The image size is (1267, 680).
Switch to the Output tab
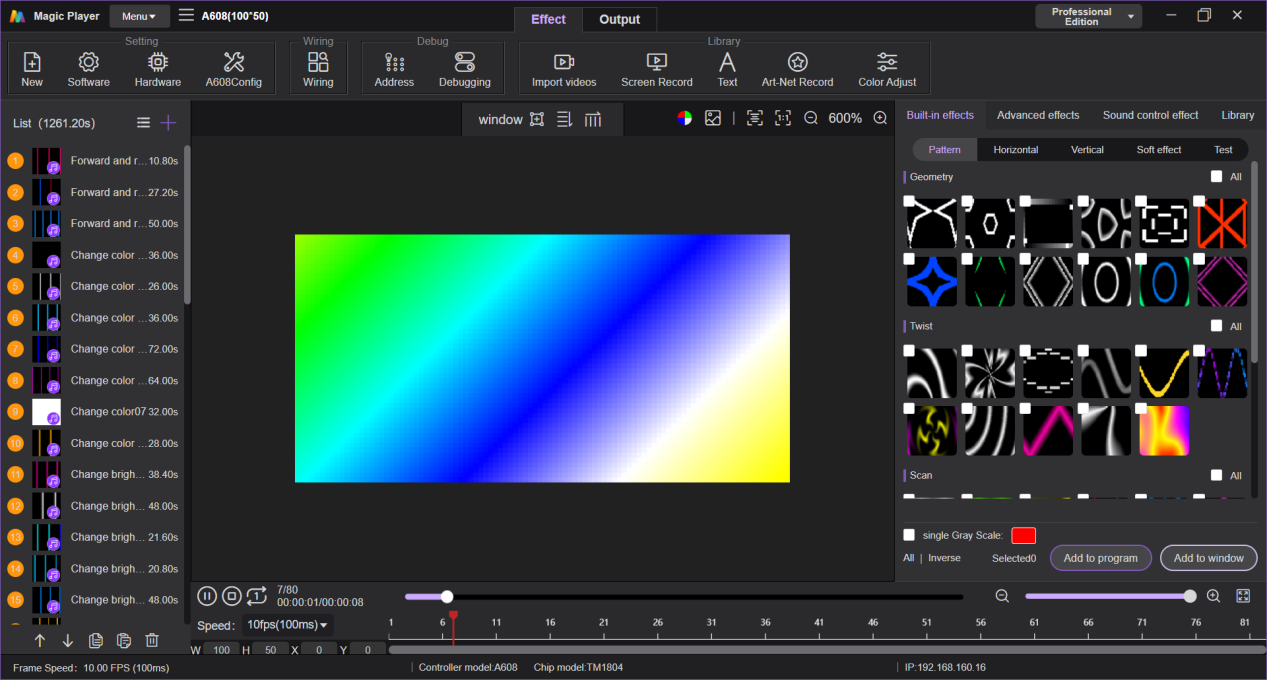(x=619, y=19)
